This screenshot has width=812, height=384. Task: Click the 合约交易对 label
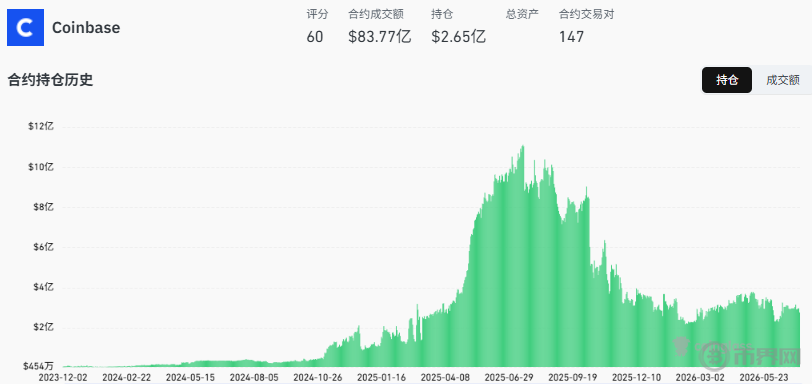pyautogui.click(x=586, y=14)
